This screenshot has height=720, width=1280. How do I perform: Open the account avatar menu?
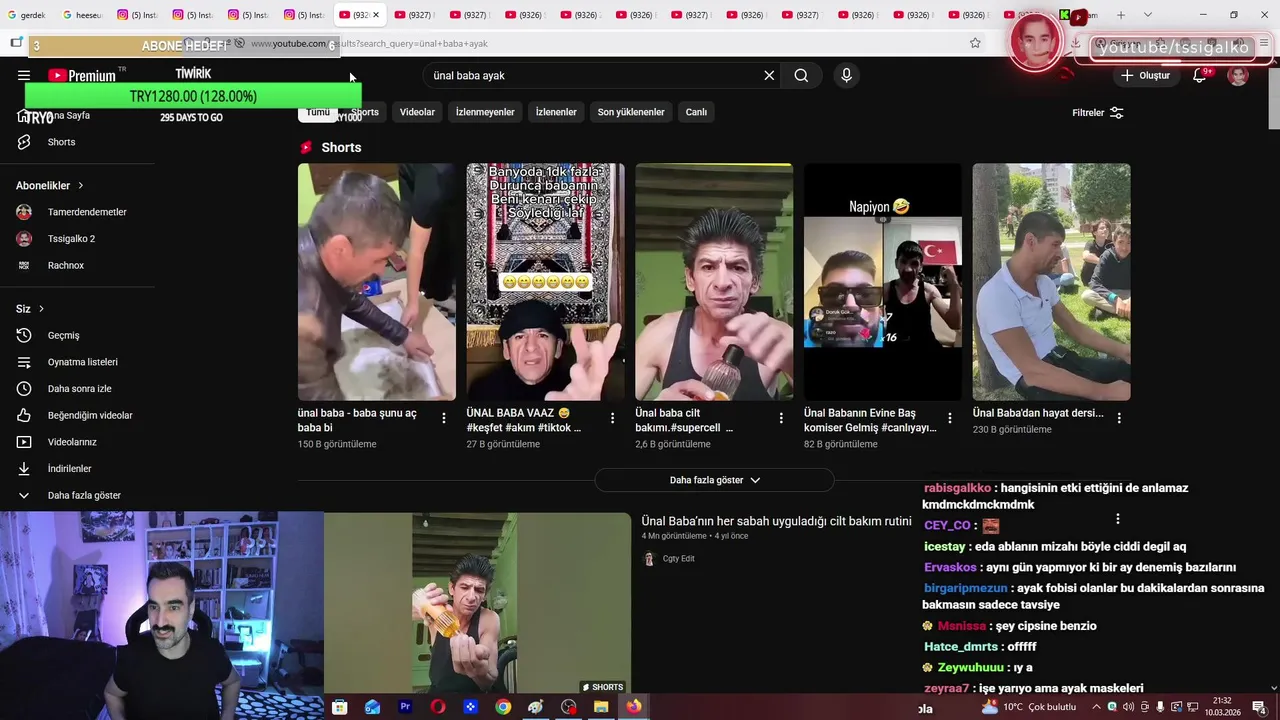tap(1238, 76)
